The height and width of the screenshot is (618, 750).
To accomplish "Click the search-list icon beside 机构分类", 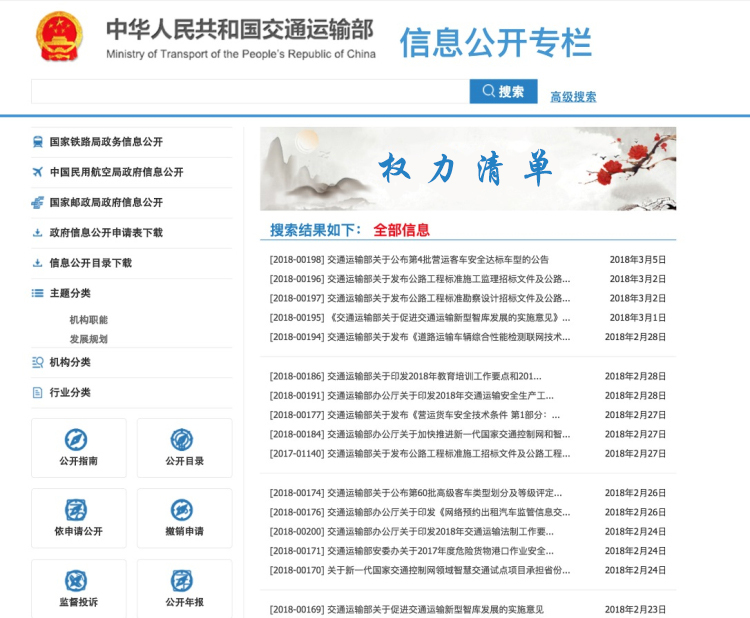I will point(37,362).
